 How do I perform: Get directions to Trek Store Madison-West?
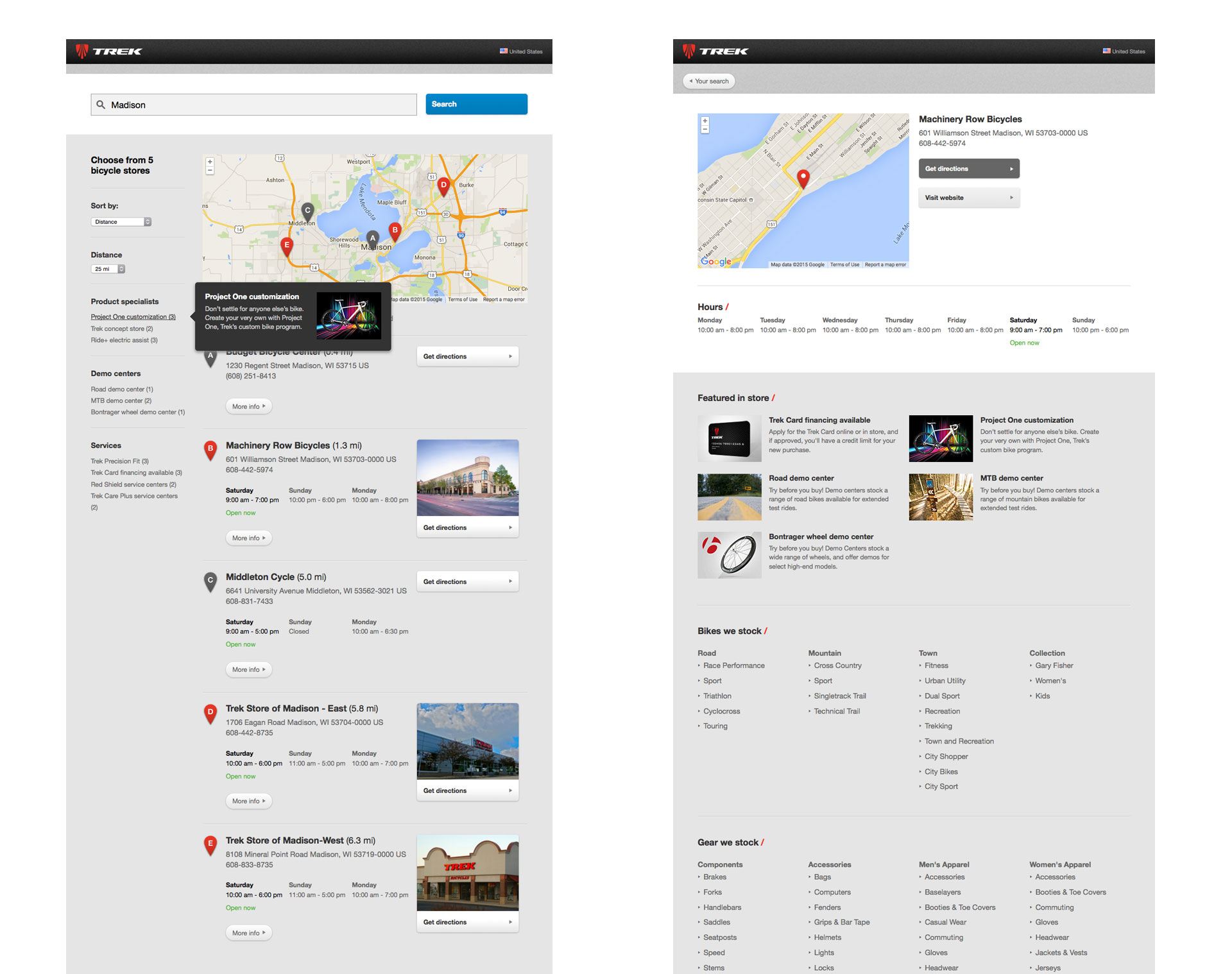point(468,922)
